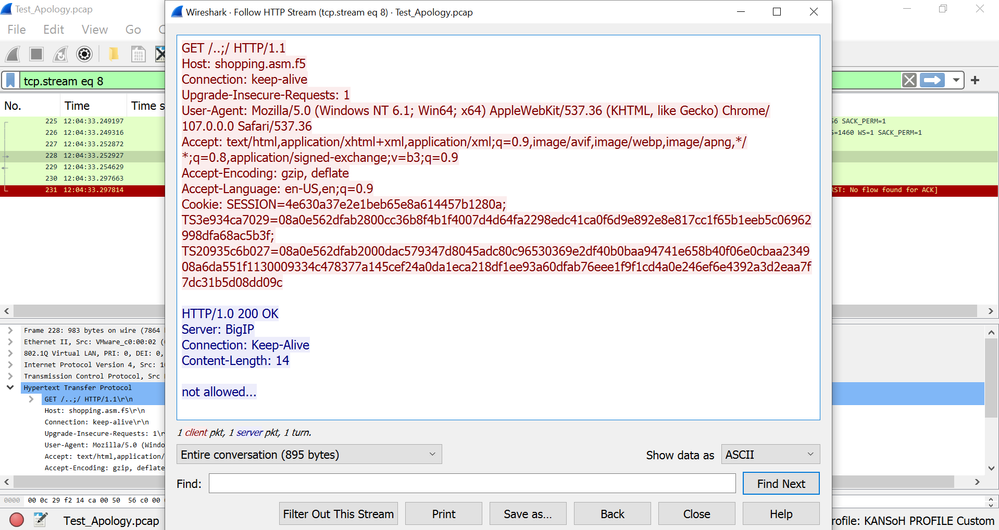
Task: Click the tcp.stream eq 8 filter field
Action: pyautogui.click(x=94, y=81)
